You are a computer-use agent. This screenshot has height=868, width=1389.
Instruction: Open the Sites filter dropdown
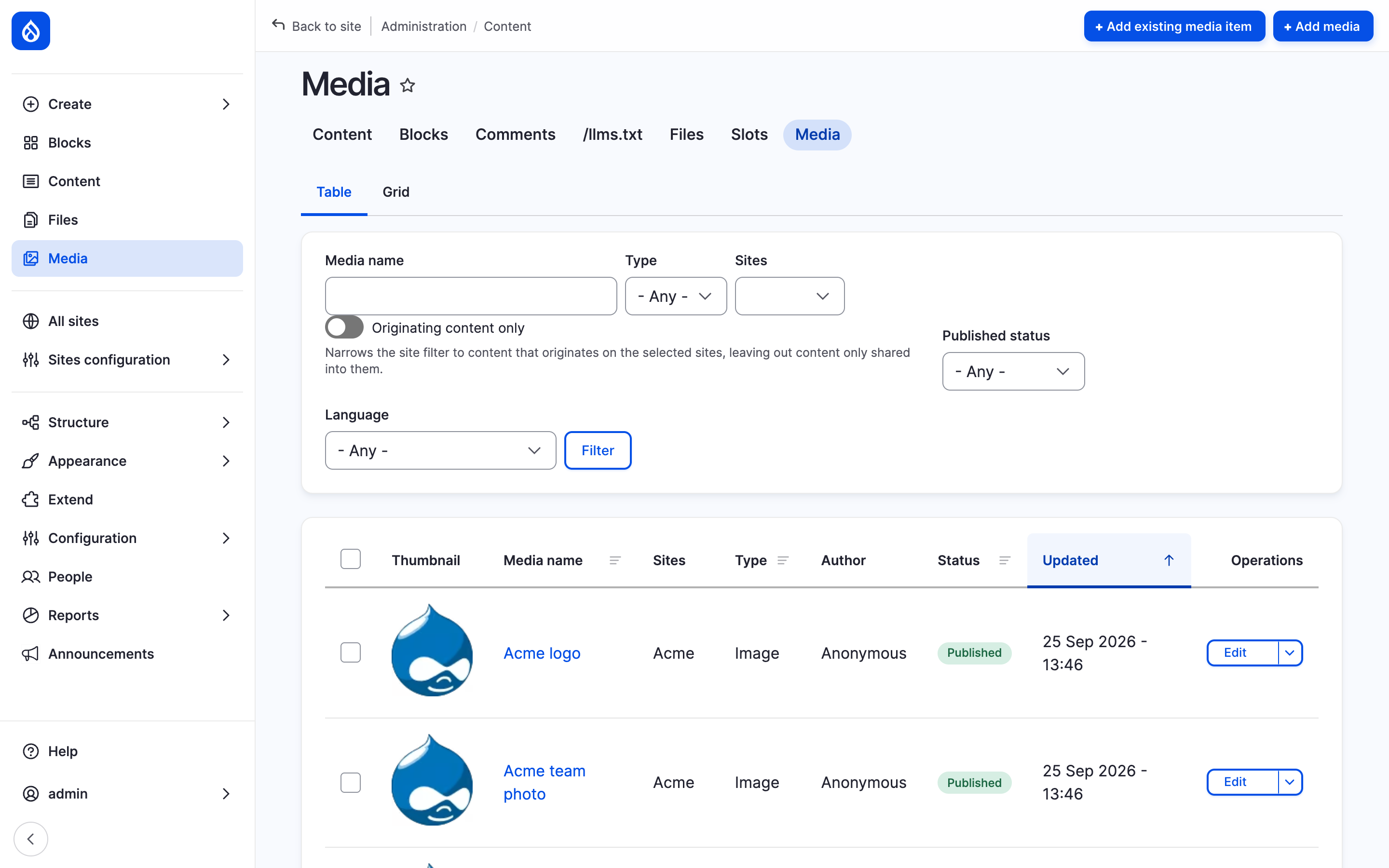click(789, 296)
